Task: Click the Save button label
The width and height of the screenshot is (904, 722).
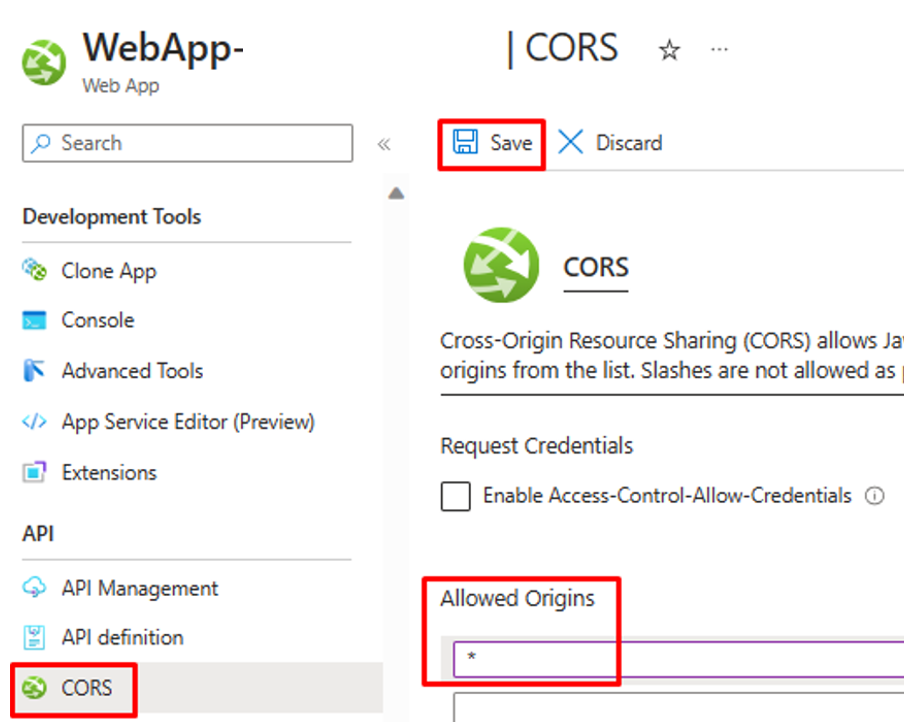Action: point(511,142)
